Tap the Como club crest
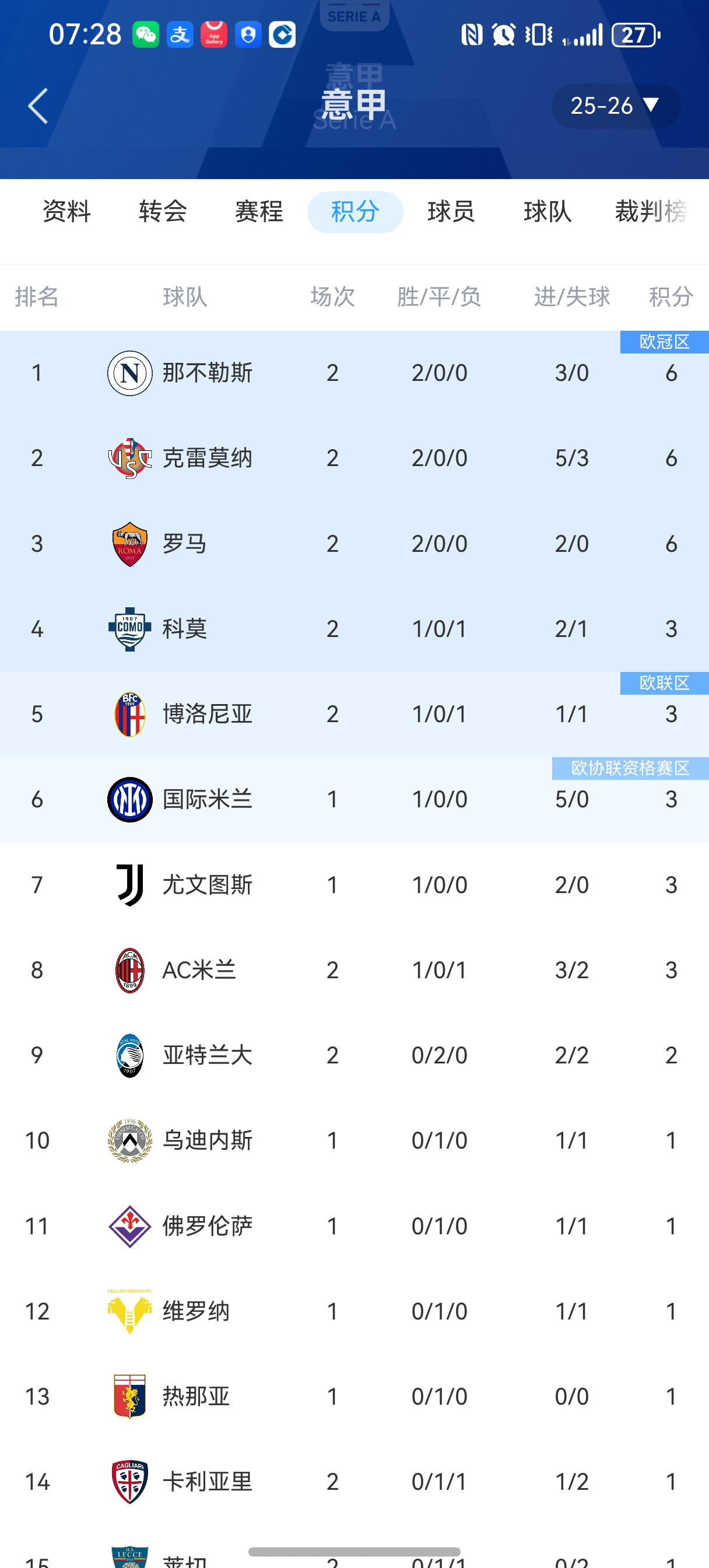 (x=129, y=629)
